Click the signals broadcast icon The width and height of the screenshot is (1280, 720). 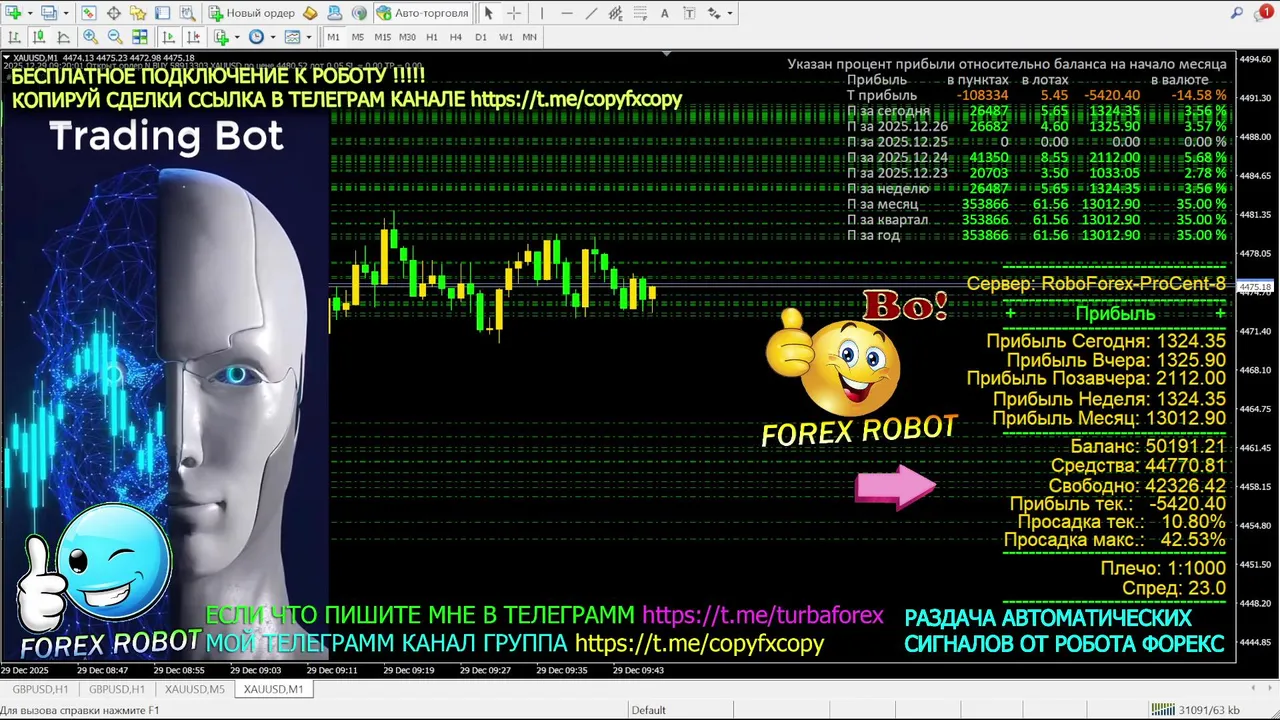tap(358, 13)
